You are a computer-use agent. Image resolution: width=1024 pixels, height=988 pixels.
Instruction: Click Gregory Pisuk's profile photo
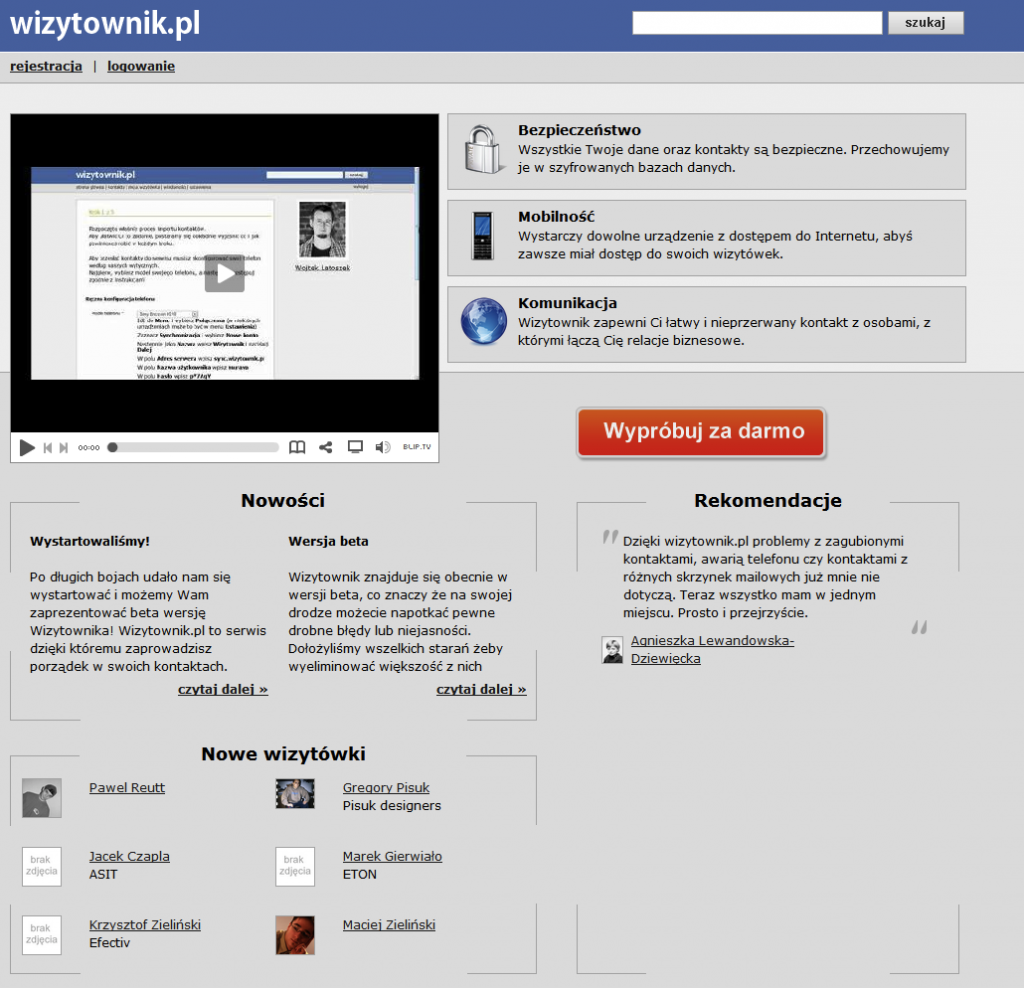coord(294,793)
